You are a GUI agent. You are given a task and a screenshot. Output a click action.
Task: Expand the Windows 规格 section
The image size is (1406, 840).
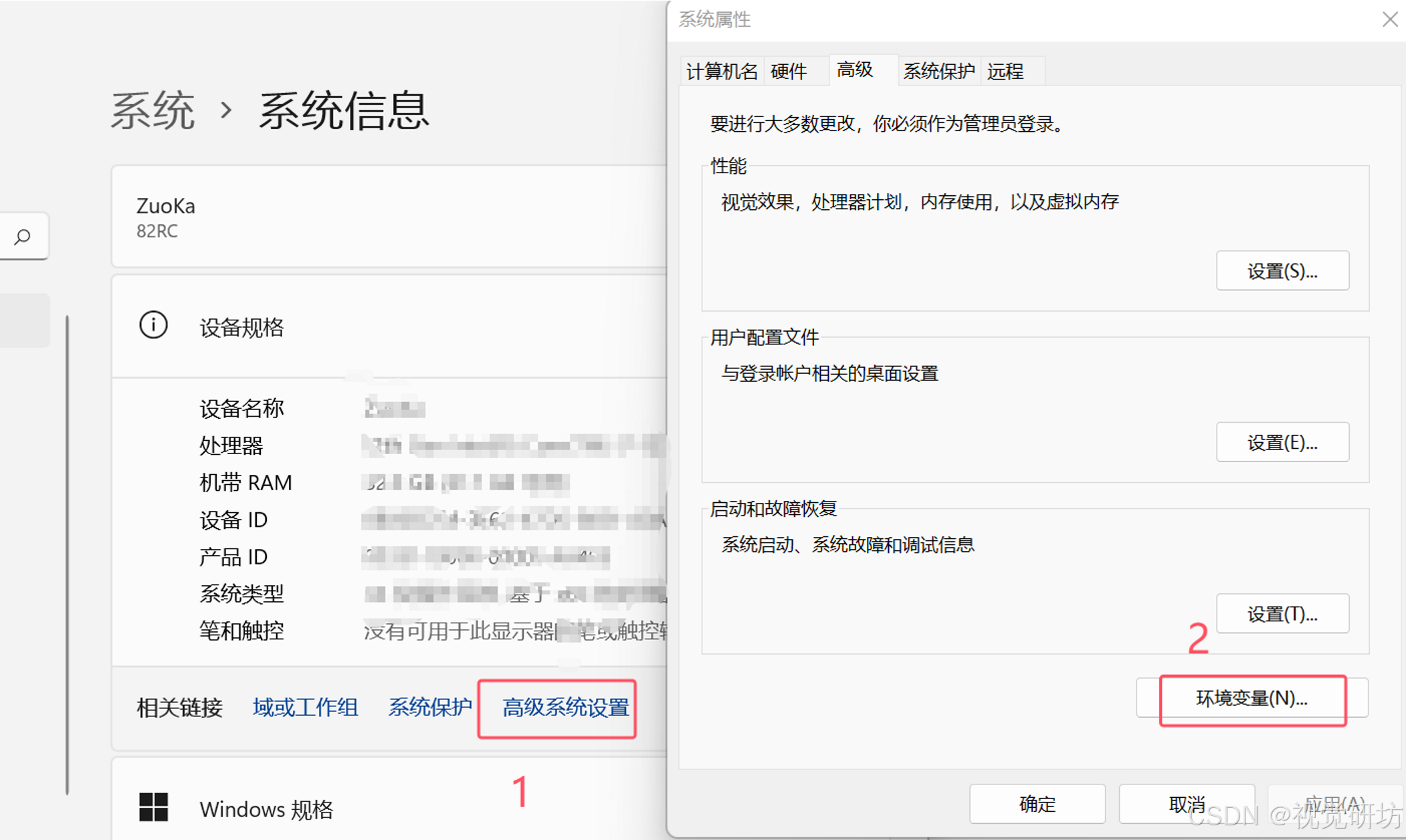click(389, 799)
